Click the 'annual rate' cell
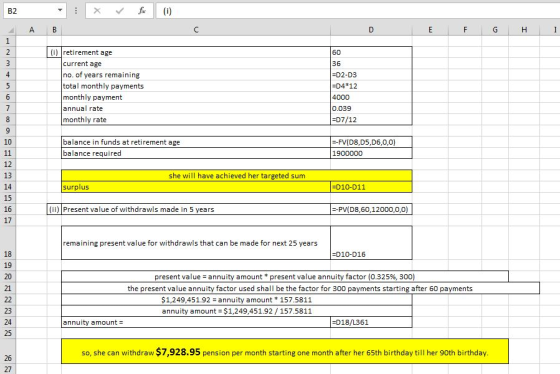Screen dimensions: 560x374 (196, 108)
